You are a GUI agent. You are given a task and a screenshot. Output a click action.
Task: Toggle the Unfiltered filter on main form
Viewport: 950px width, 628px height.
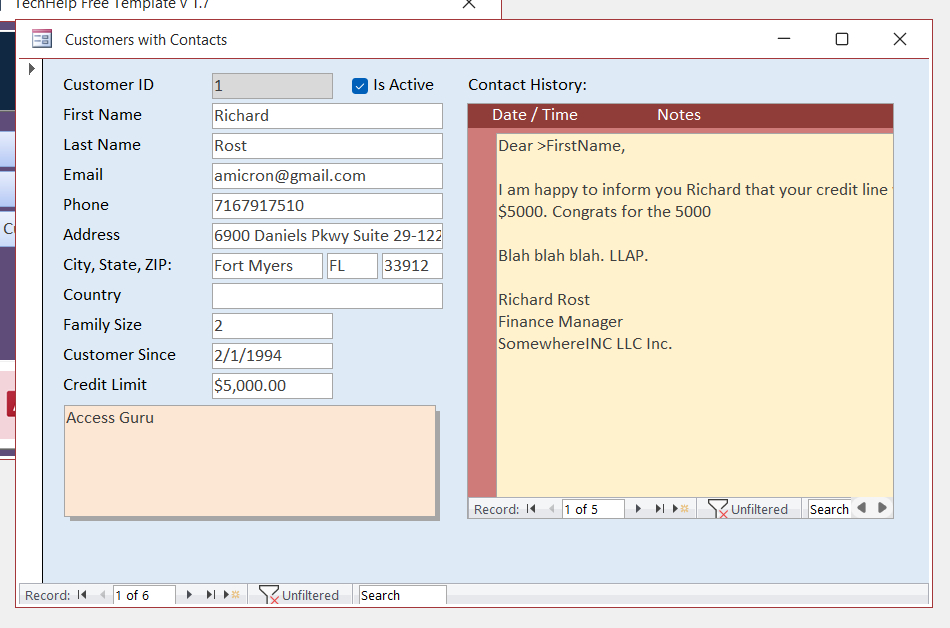[x=300, y=595]
